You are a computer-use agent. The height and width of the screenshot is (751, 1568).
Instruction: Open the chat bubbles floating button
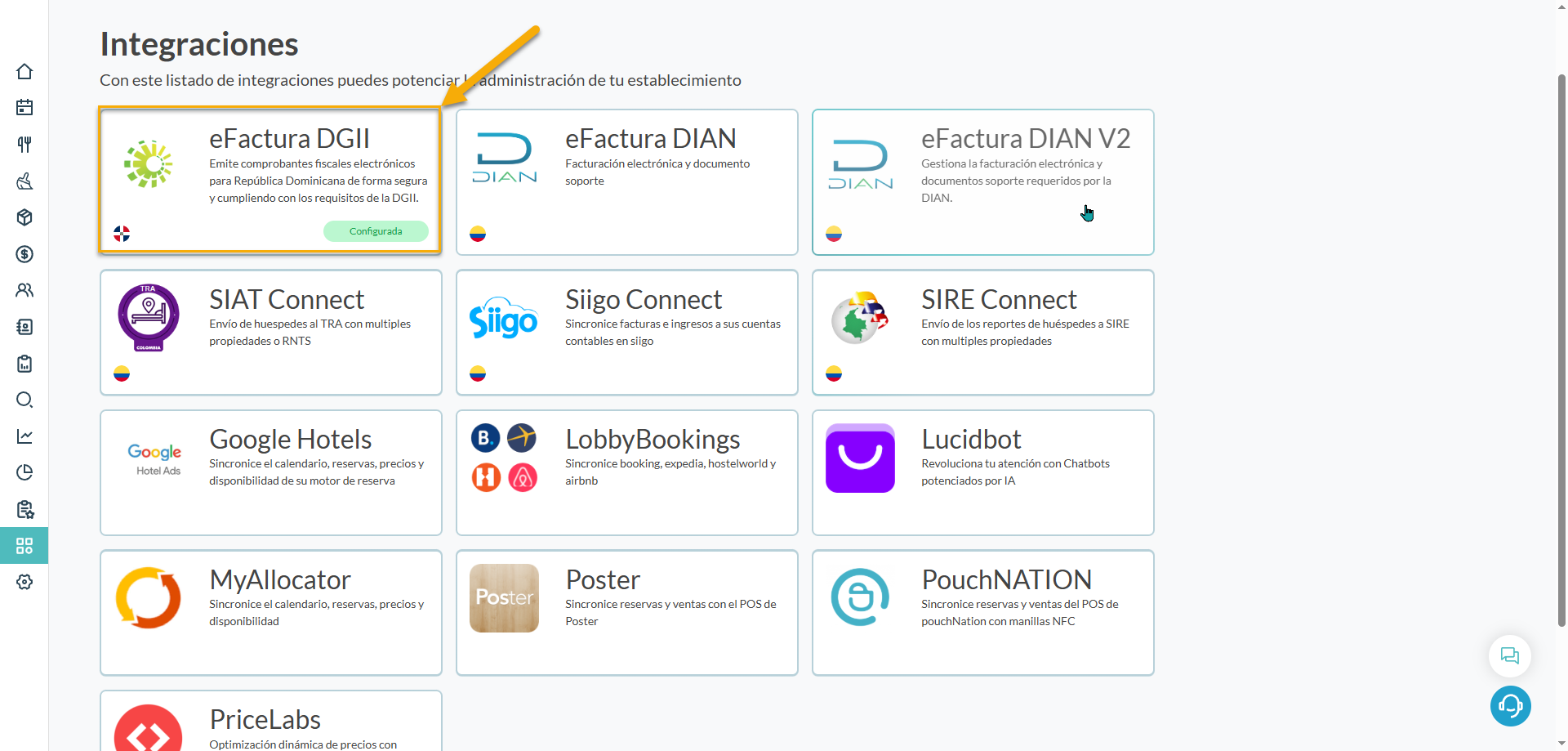point(1510,656)
